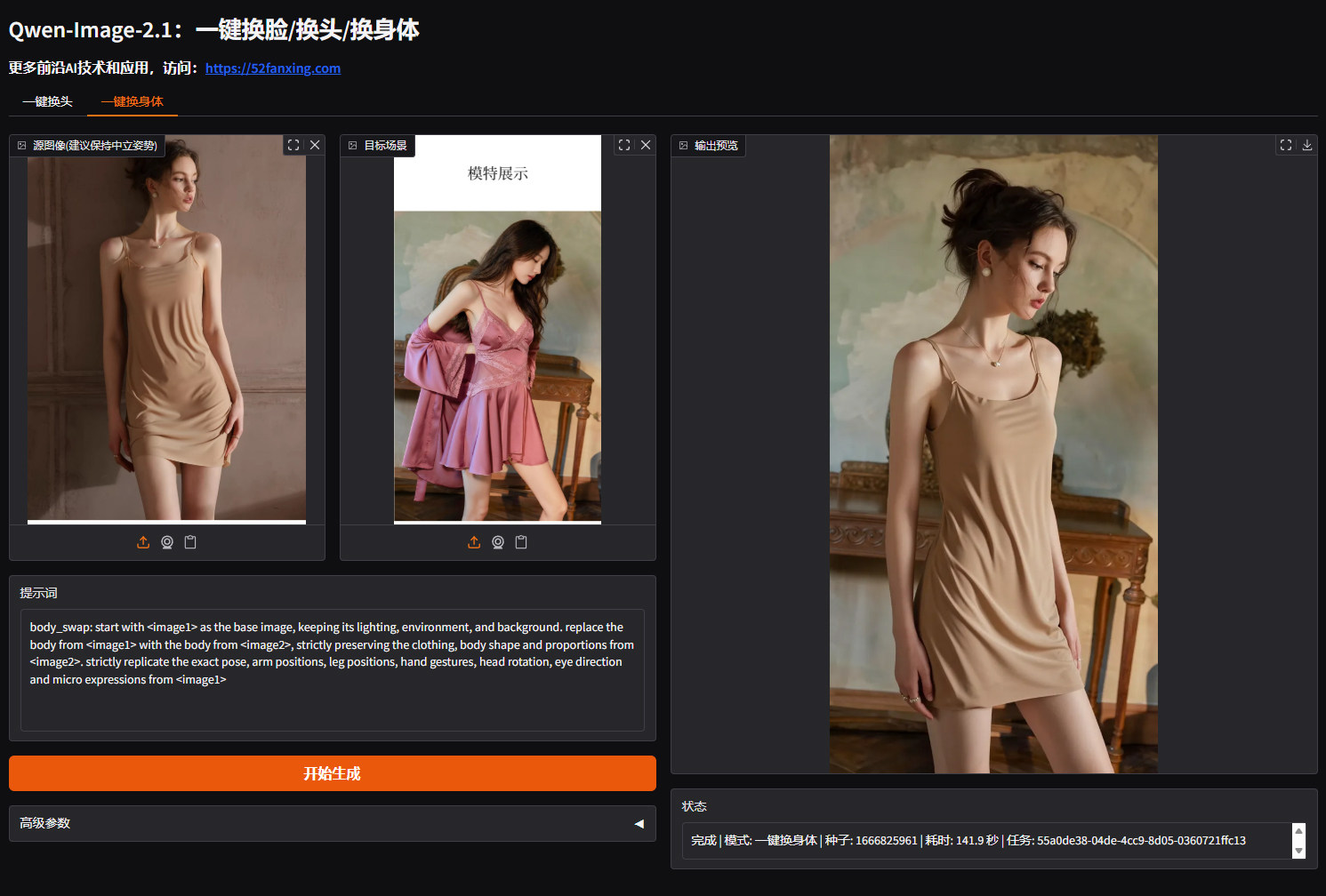Click the source image thumbnail
The image size is (1326, 896).
pos(166,329)
